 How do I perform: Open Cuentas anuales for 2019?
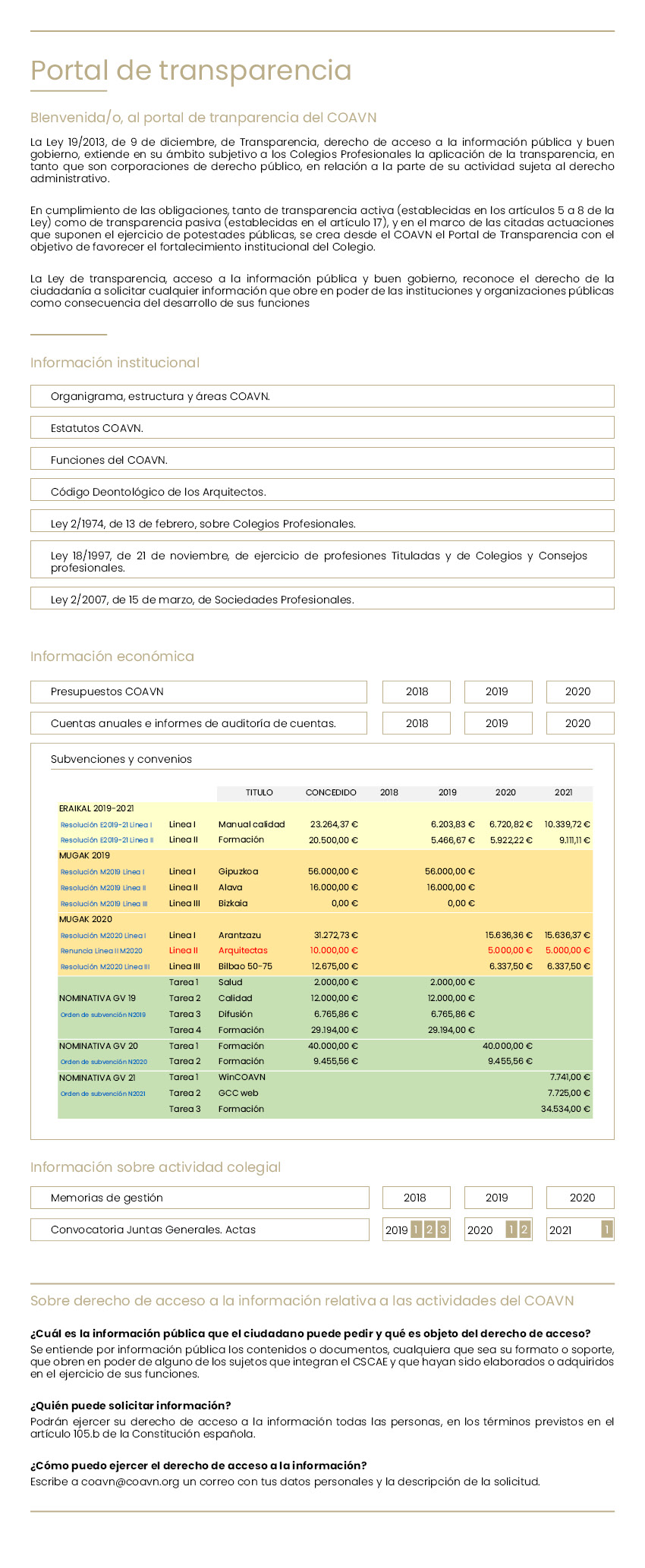pos(498,723)
